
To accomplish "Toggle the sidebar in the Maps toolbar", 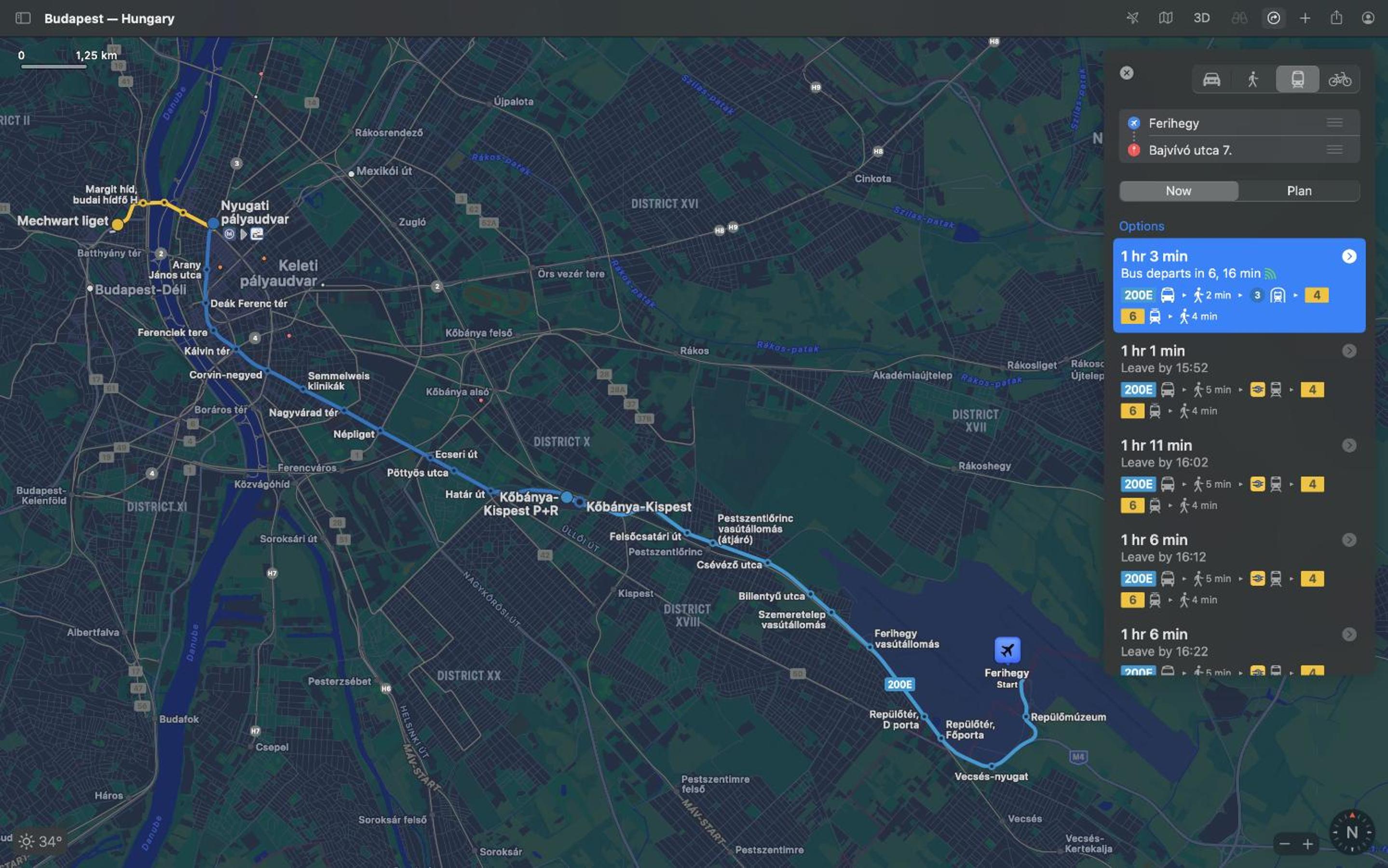I will 23,18.
